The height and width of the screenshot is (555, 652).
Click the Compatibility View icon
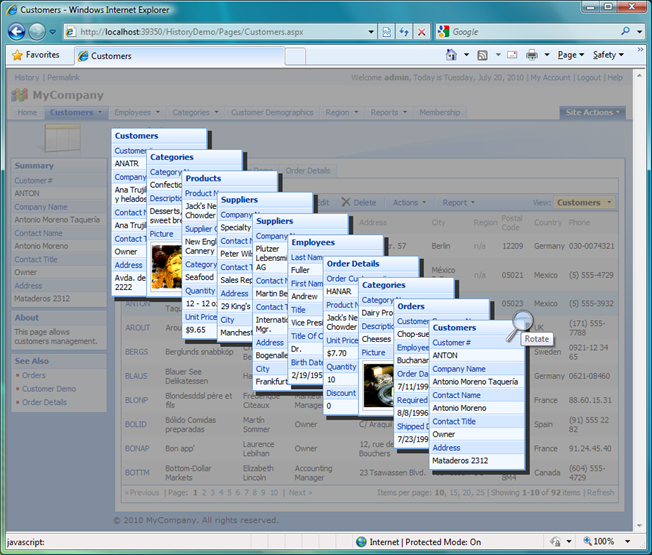pyautogui.click(x=387, y=32)
